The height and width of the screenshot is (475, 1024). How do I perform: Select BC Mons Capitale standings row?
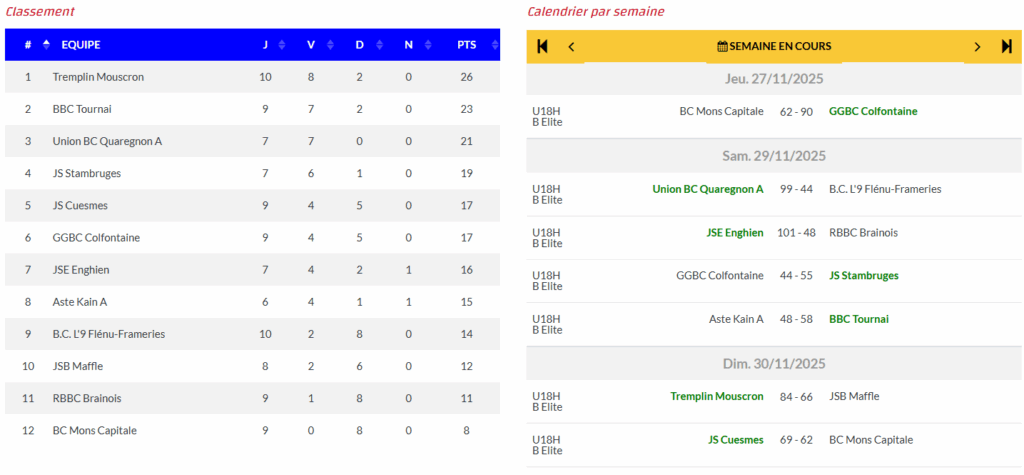[x=94, y=430]
